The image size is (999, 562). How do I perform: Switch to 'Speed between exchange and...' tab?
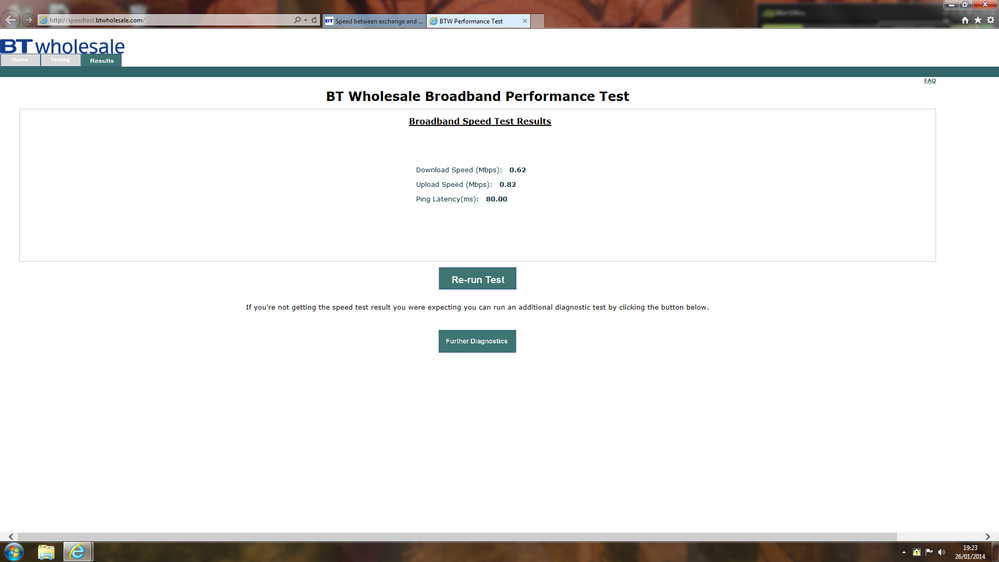tap(374, 21)
